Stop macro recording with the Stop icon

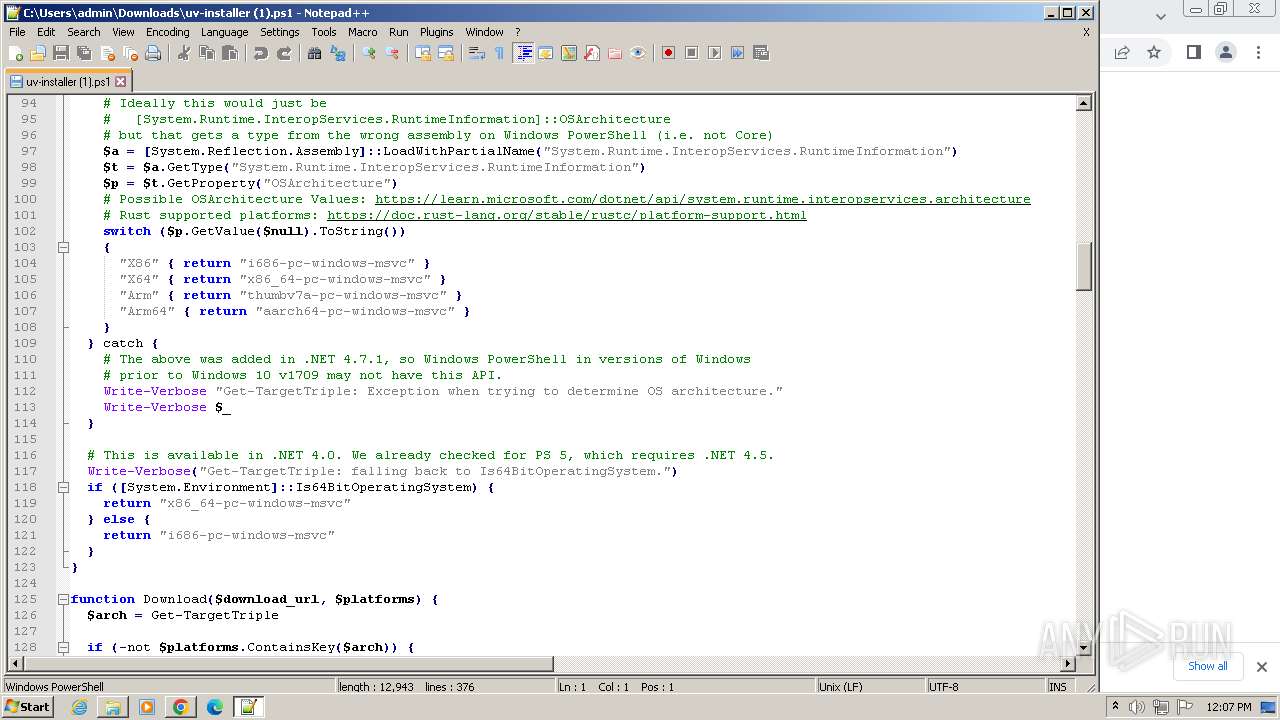(692, 53)
